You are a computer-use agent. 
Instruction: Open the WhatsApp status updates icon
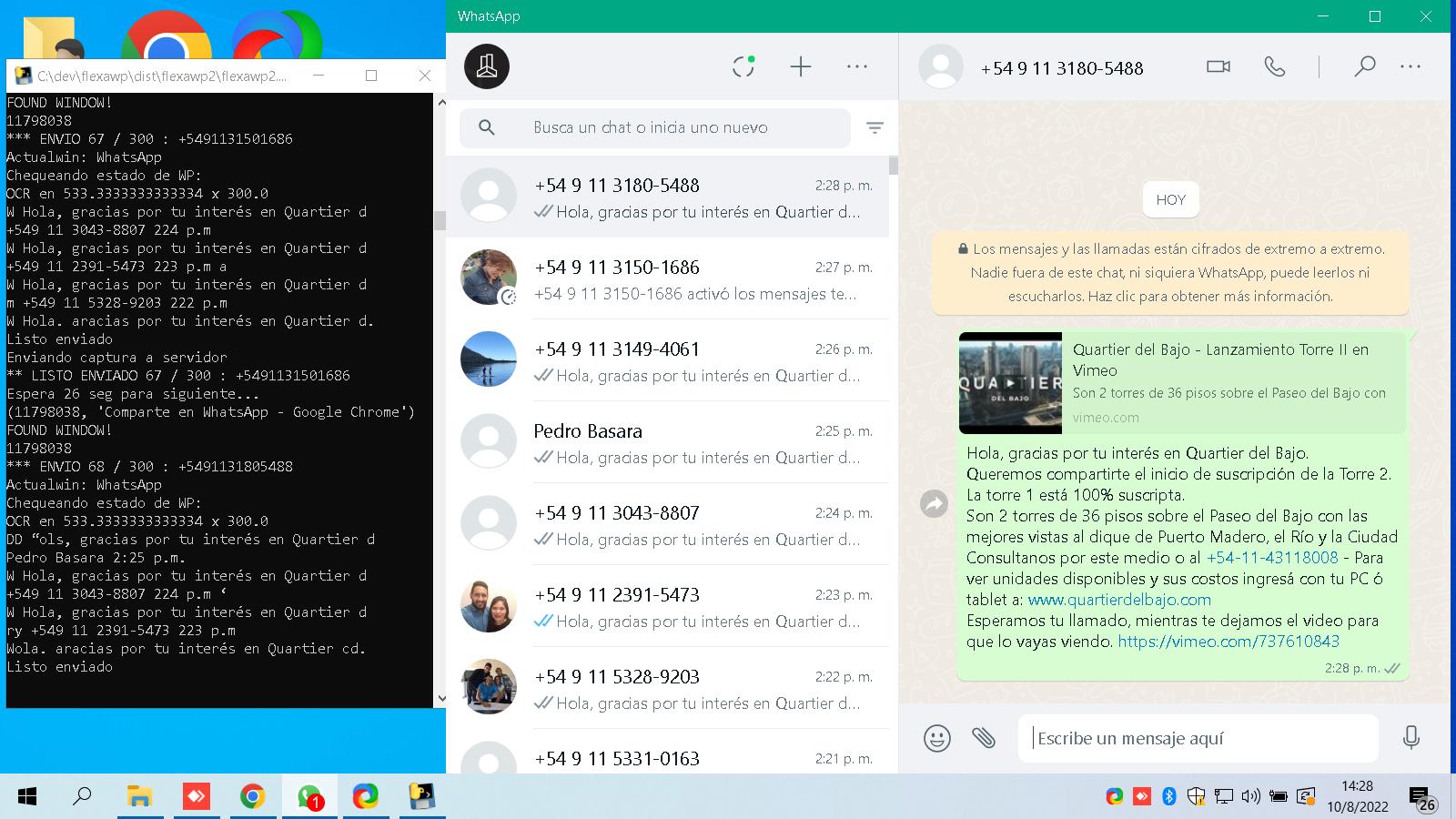point(743,66)
